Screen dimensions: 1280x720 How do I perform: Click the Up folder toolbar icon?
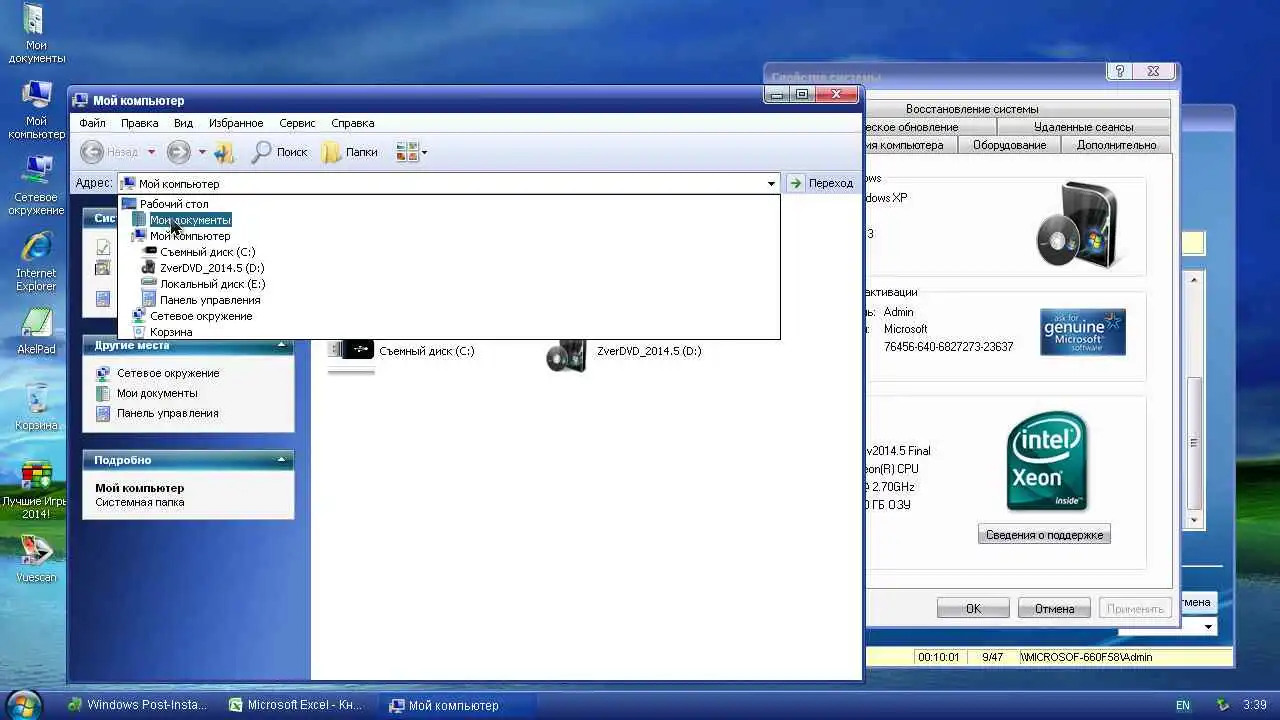pos(224,152)
